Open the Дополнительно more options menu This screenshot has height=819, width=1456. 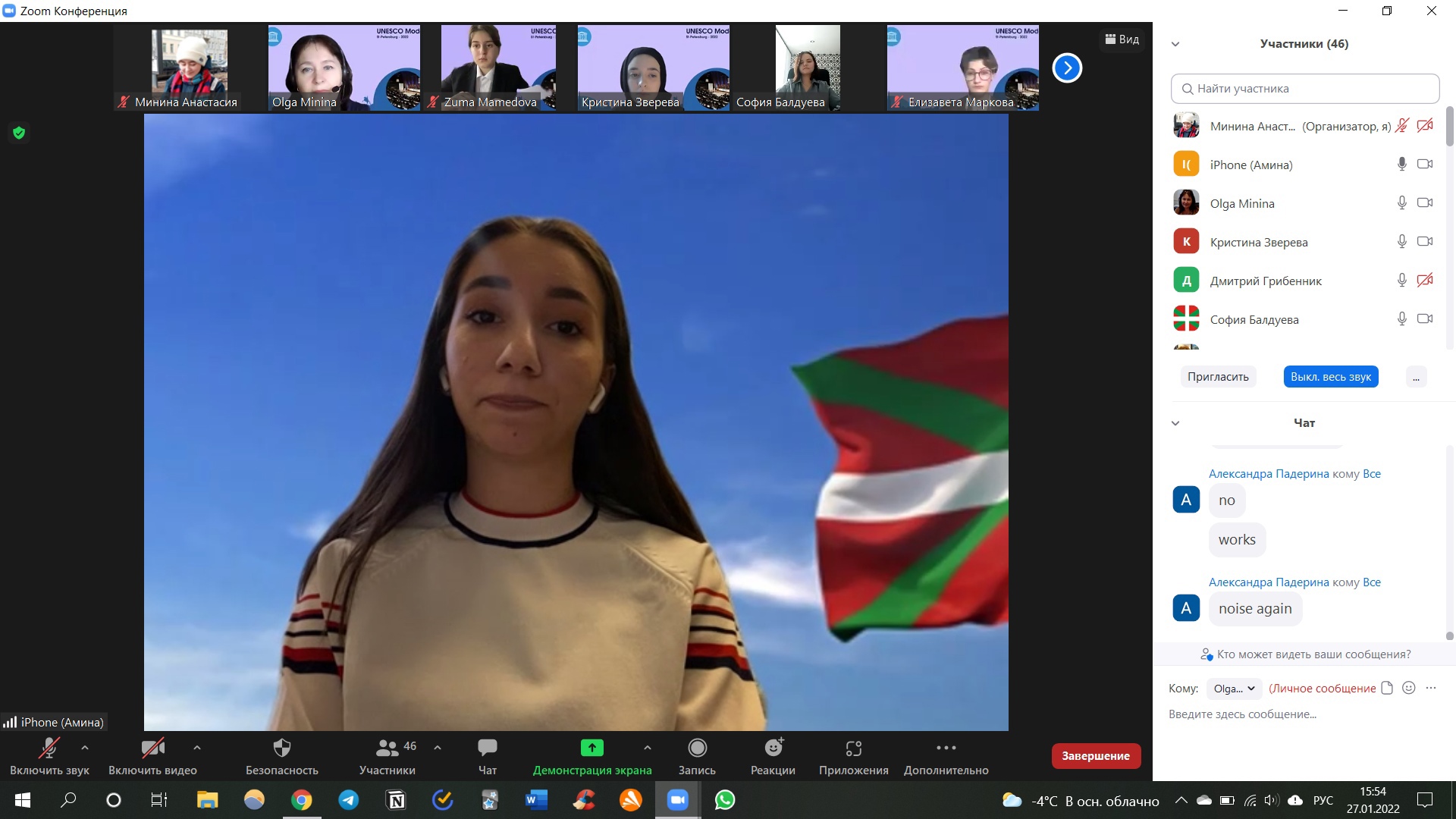(946, 756)
